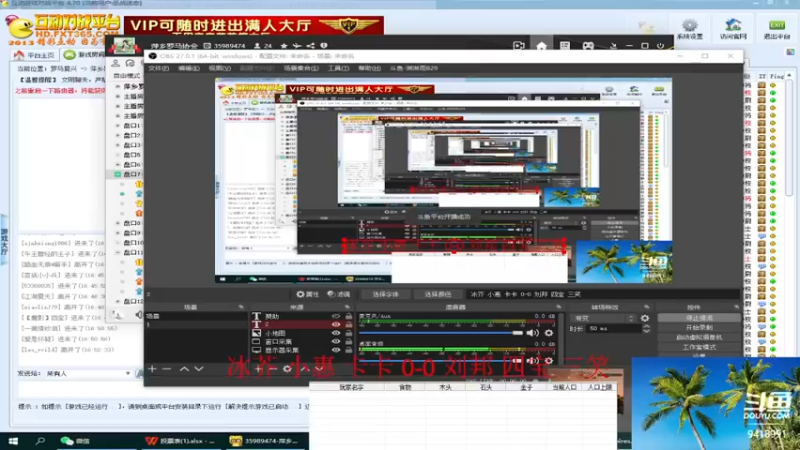Toggle lock on 赞助 source

(348, 316)
